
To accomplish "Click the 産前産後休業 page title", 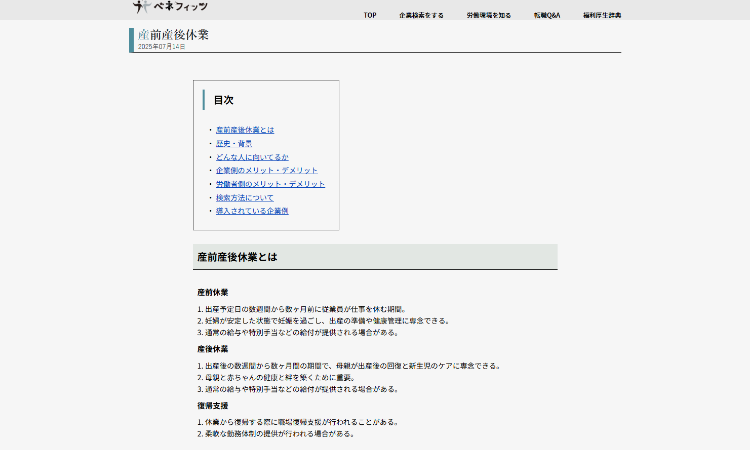I will [173, 35].
